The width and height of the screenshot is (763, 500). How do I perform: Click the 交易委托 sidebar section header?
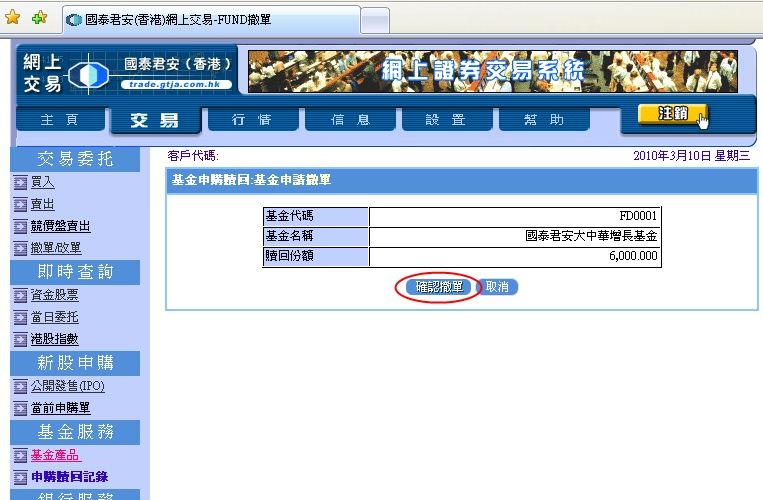75,159
